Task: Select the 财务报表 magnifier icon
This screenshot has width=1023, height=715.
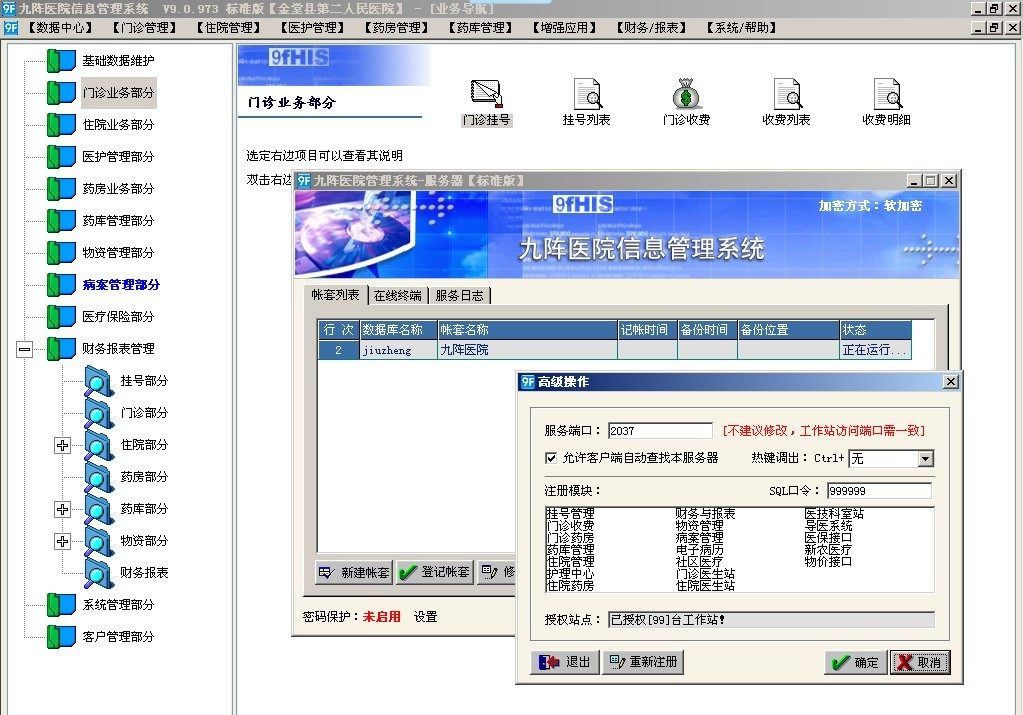Action: click(x=99, y=572)
